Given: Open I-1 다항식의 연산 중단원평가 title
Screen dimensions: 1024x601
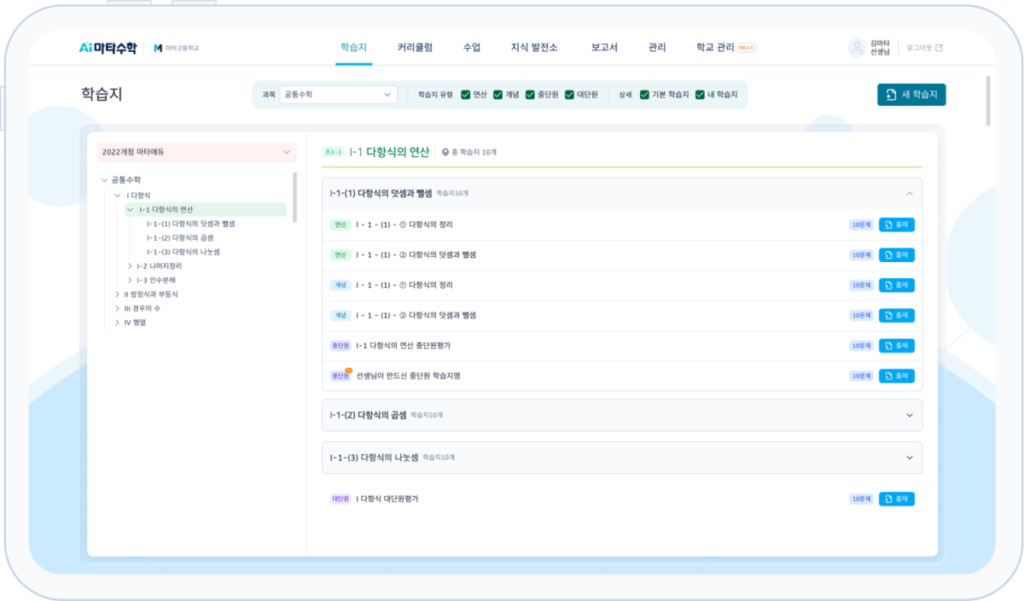Looking at the screenshot, I should point(403,346).
